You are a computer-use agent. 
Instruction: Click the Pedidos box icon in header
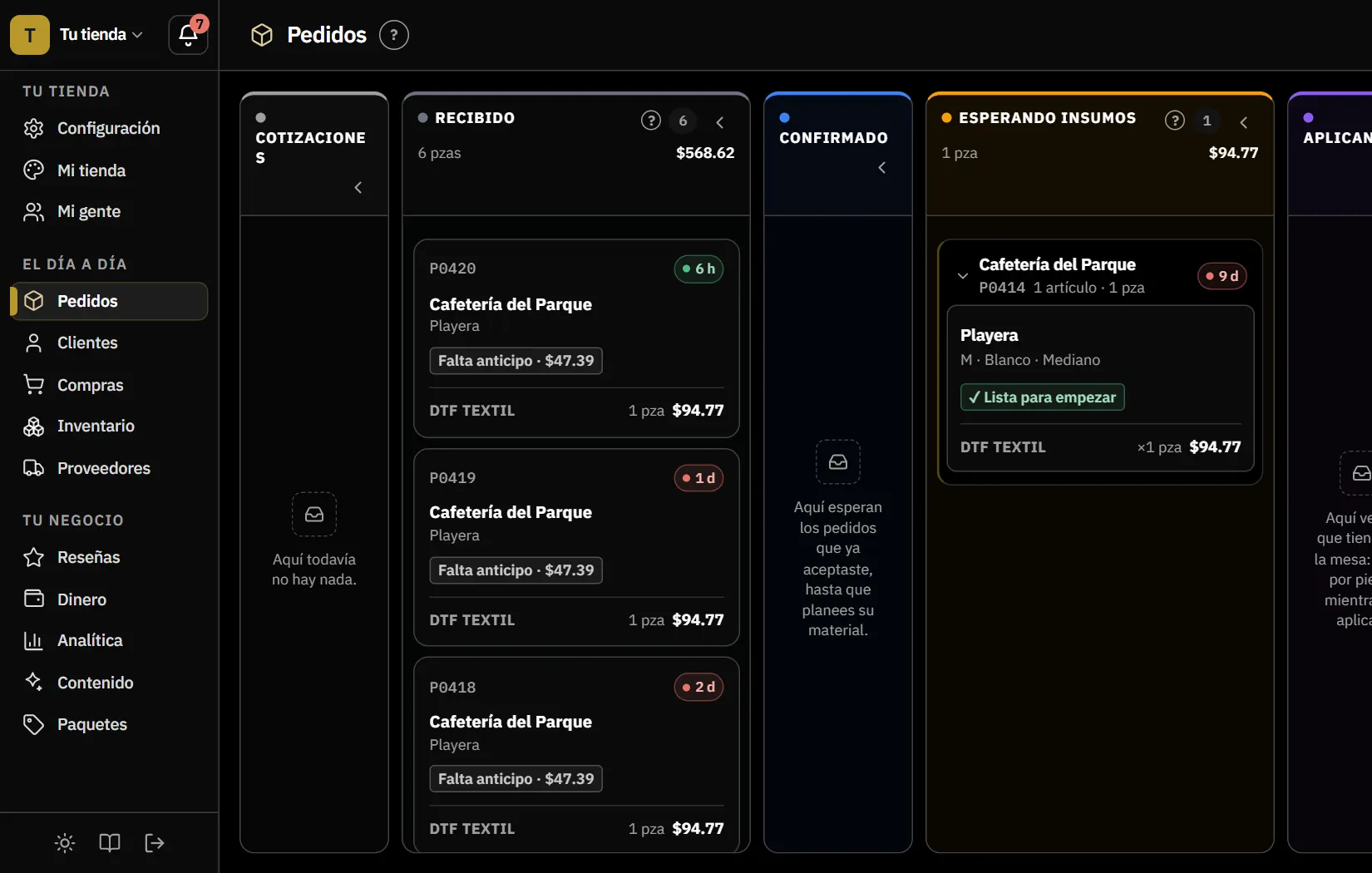262,35
